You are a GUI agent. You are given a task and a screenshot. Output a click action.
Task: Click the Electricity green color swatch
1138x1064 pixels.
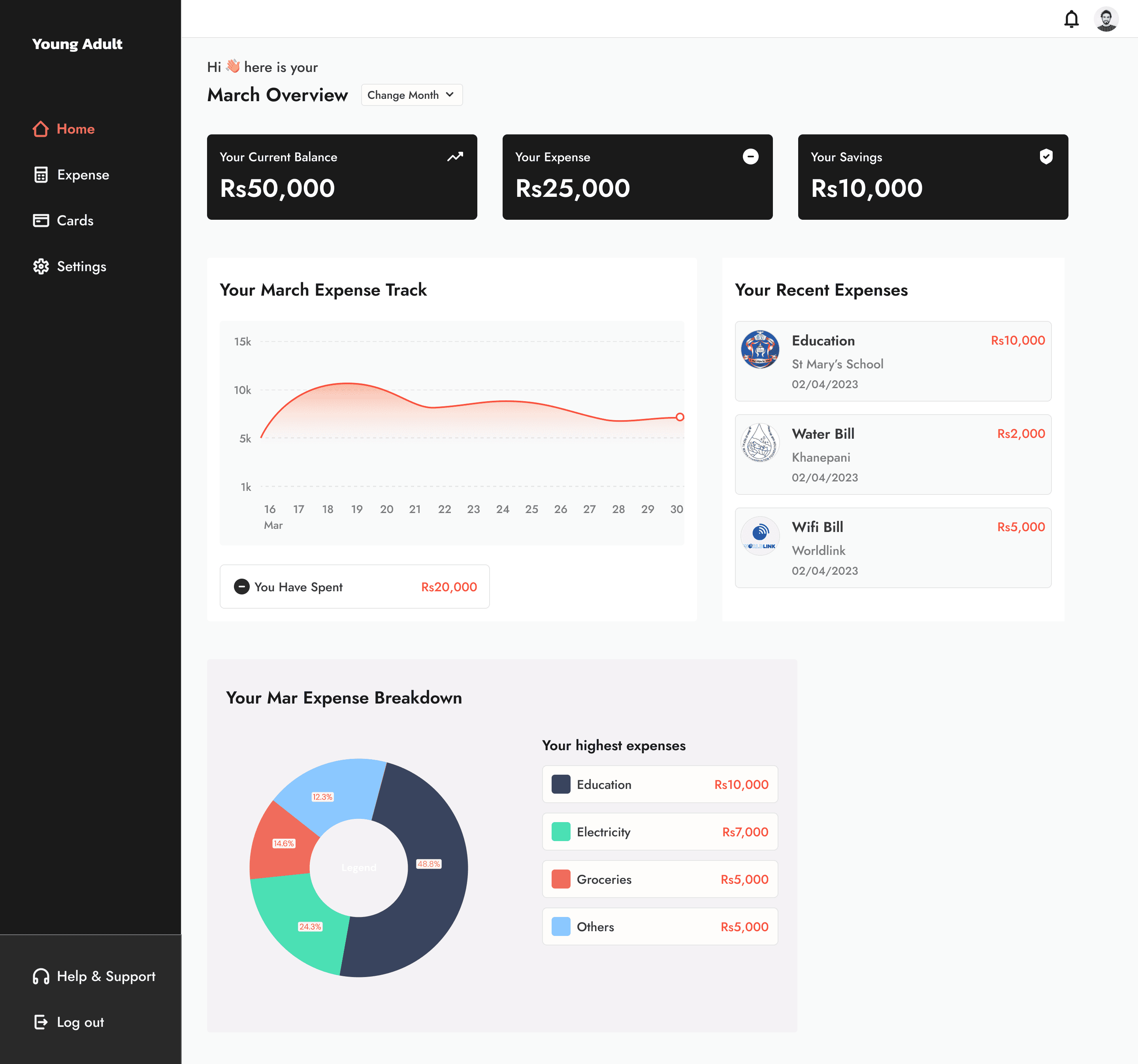[x=560, y=832]
